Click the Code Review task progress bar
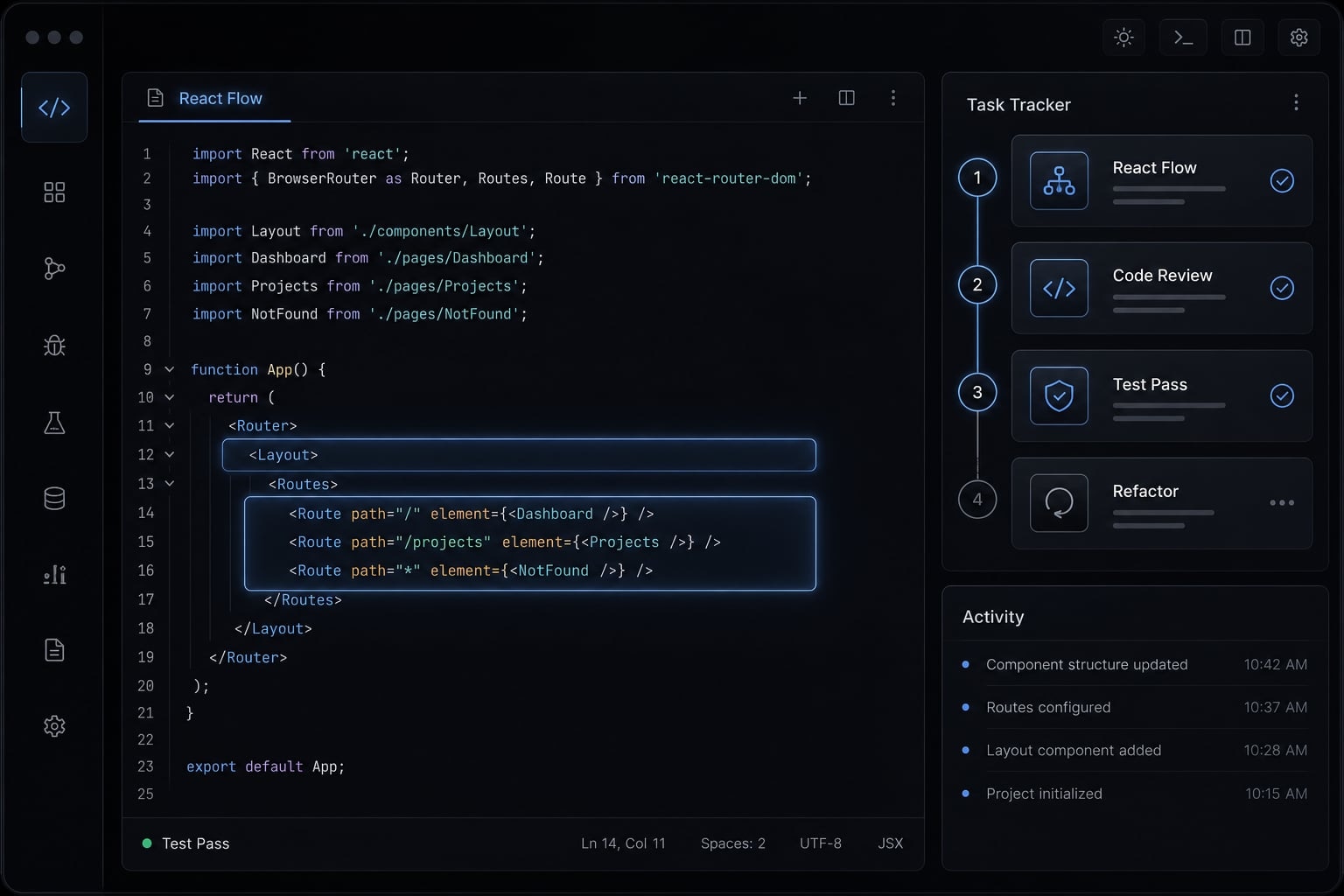 click(1169, 297)
